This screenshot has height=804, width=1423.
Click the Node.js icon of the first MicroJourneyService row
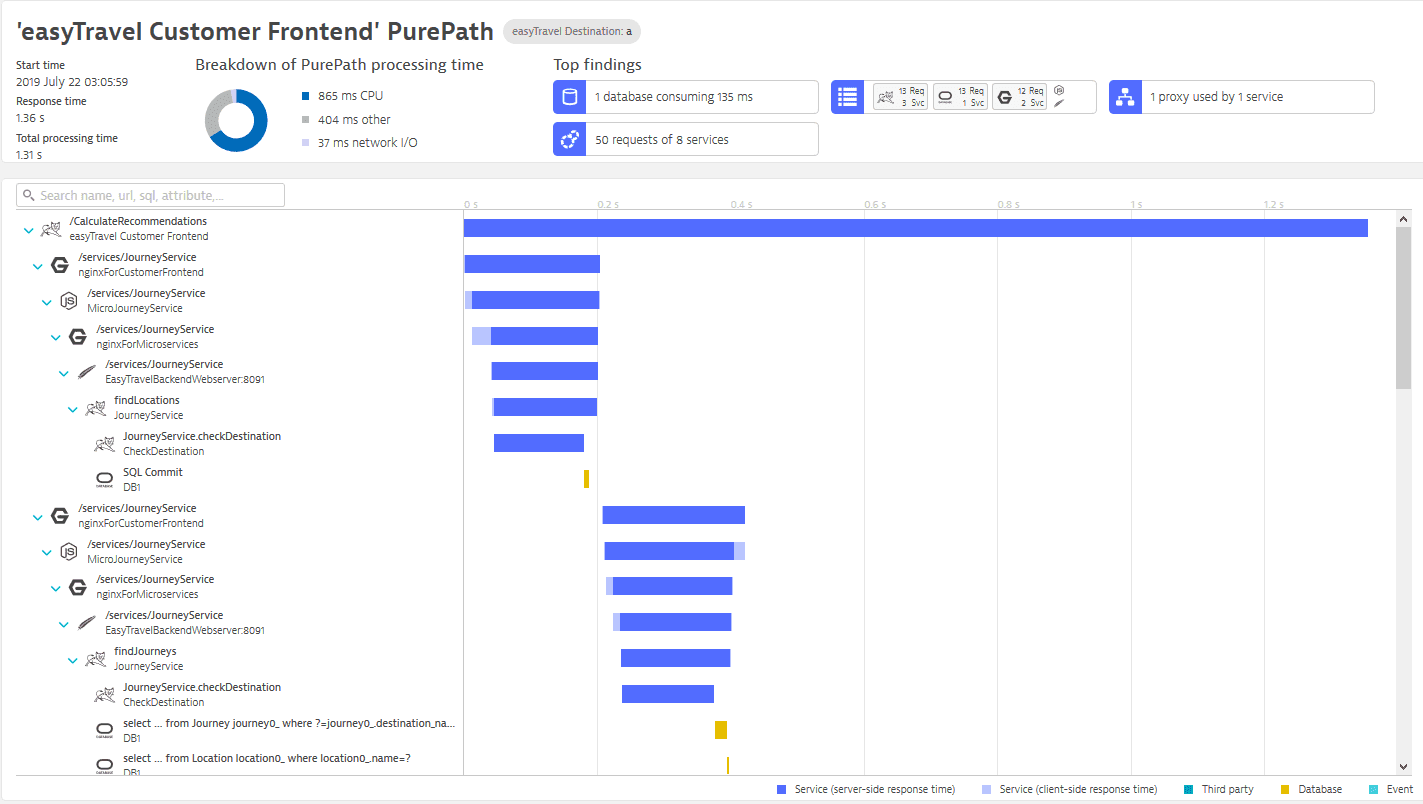69,301
